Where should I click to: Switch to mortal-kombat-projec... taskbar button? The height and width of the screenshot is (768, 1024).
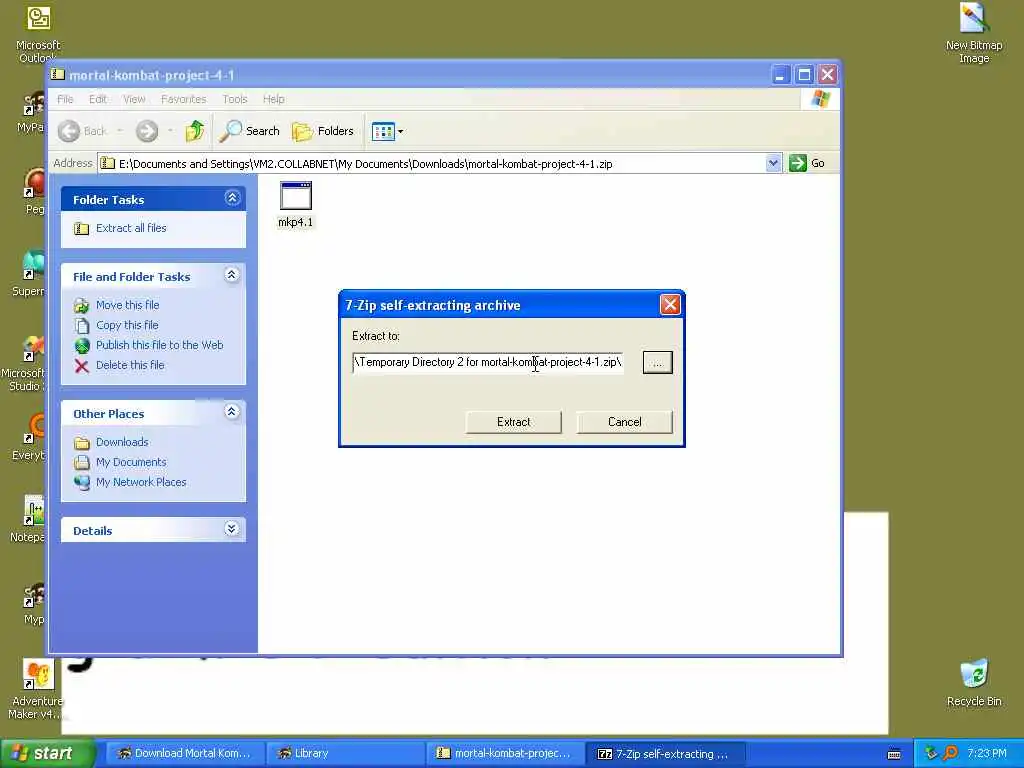coord(505,754)
